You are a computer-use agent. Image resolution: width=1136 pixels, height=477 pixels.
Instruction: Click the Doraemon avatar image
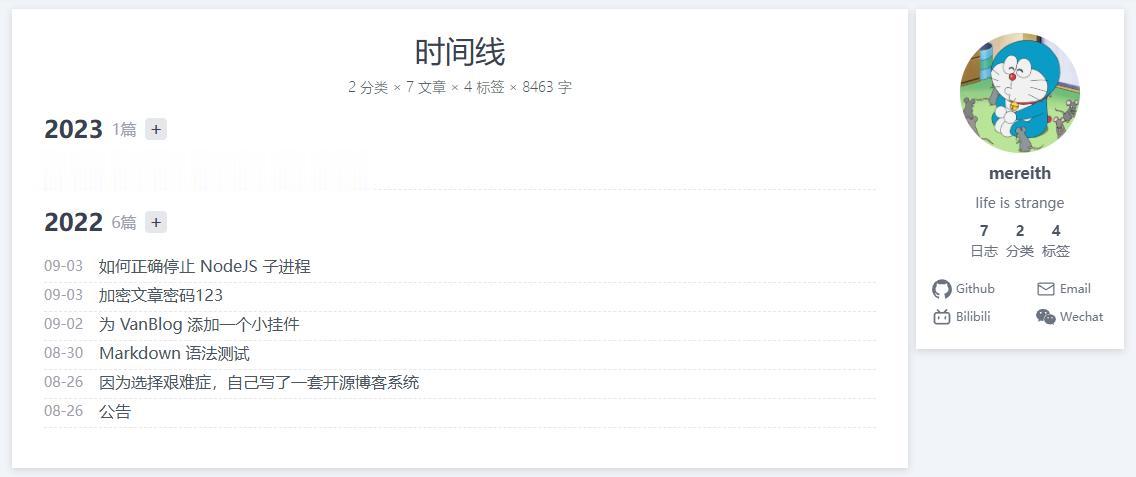1019,92
